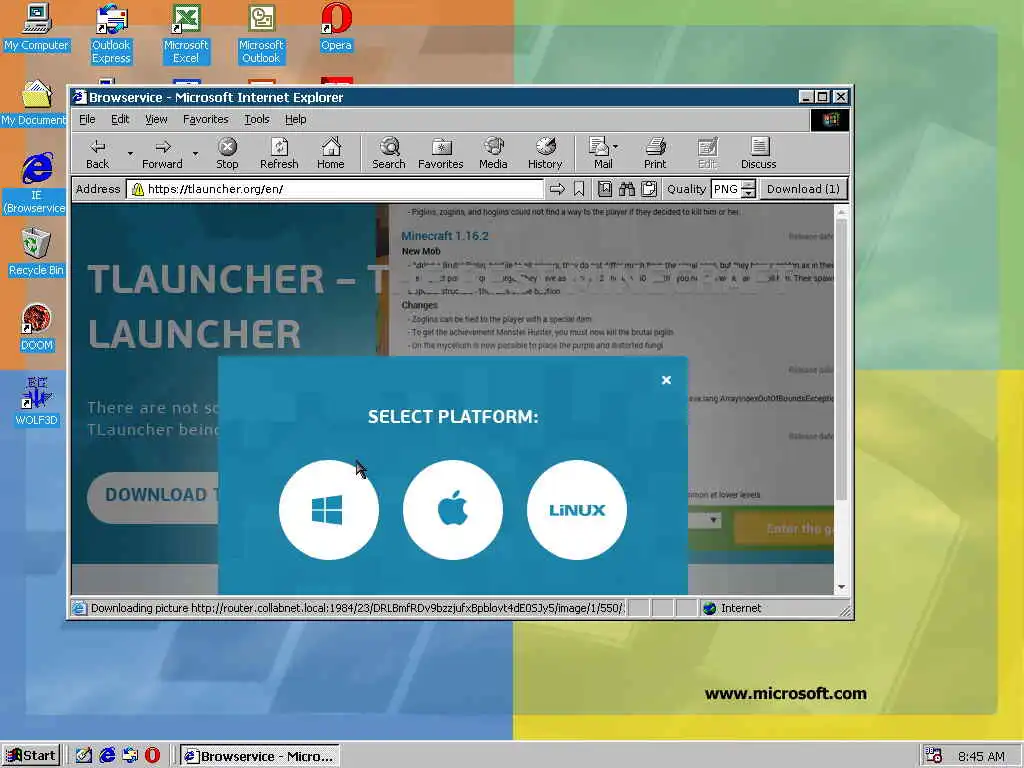Open the File menu
The width and height of the screenshot is (1024, 768).
pyautogui.click(x=87, y=120)
